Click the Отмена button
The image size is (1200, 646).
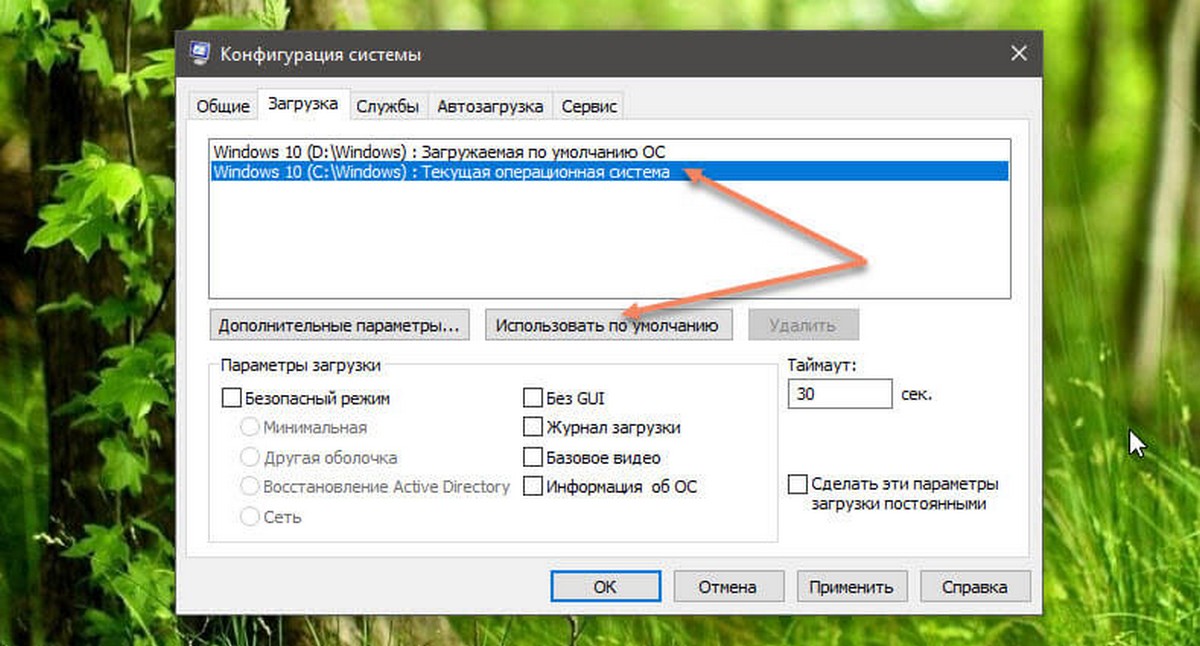(728, 587)
